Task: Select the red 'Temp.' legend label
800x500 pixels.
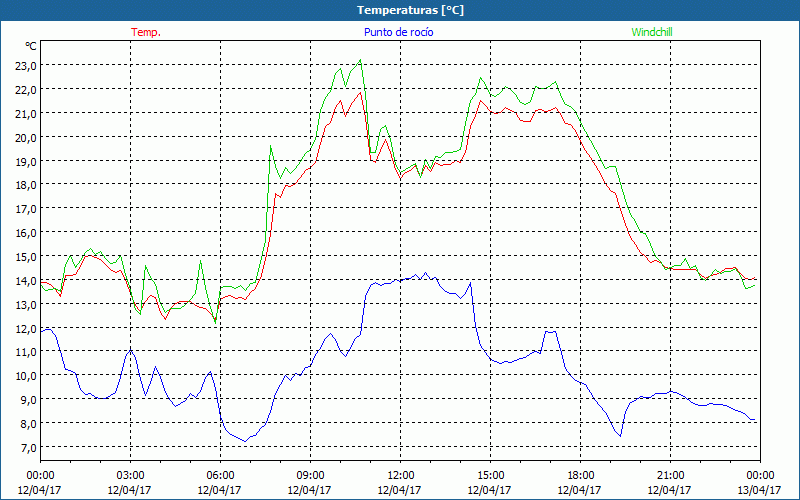Action: coord(146,32)
